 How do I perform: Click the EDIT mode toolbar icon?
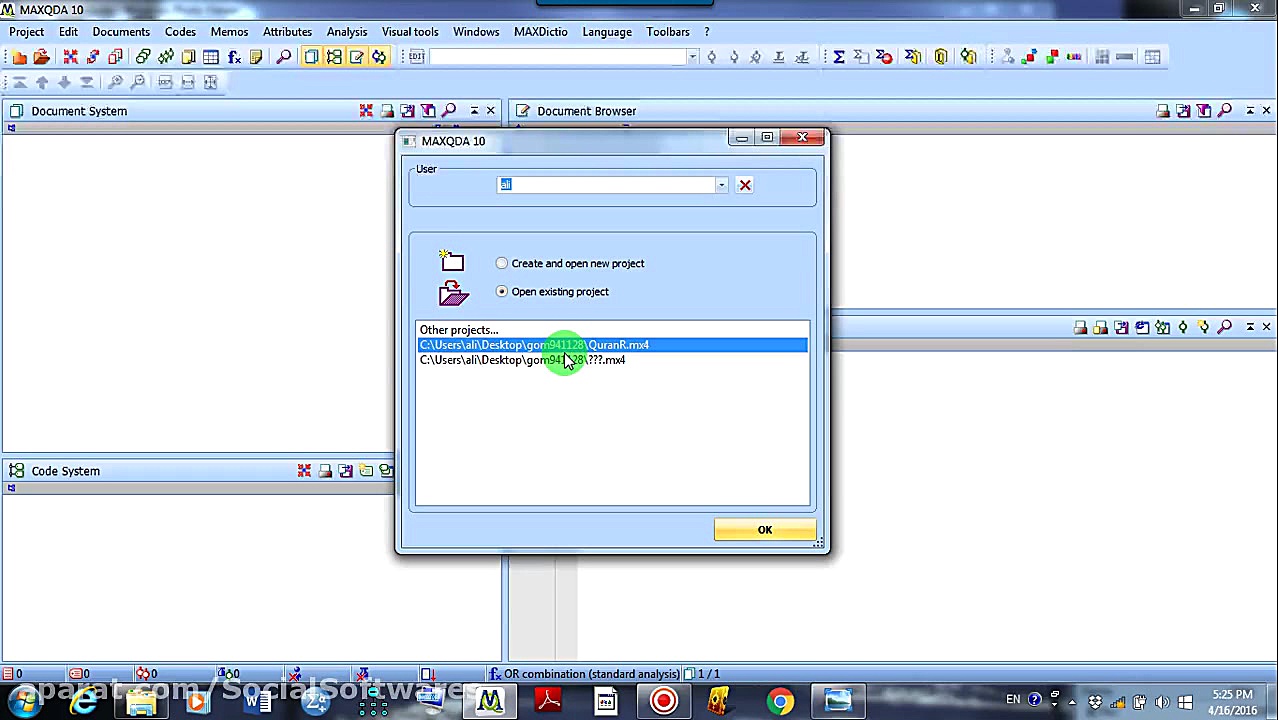417,57
